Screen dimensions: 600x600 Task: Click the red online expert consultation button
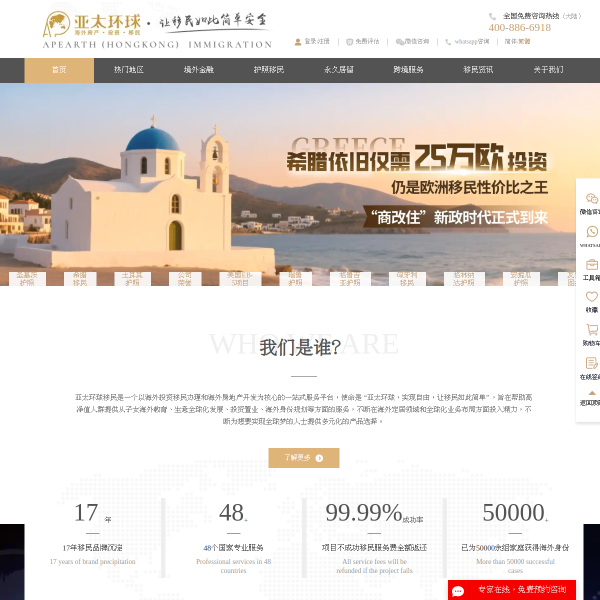point(512,590)
